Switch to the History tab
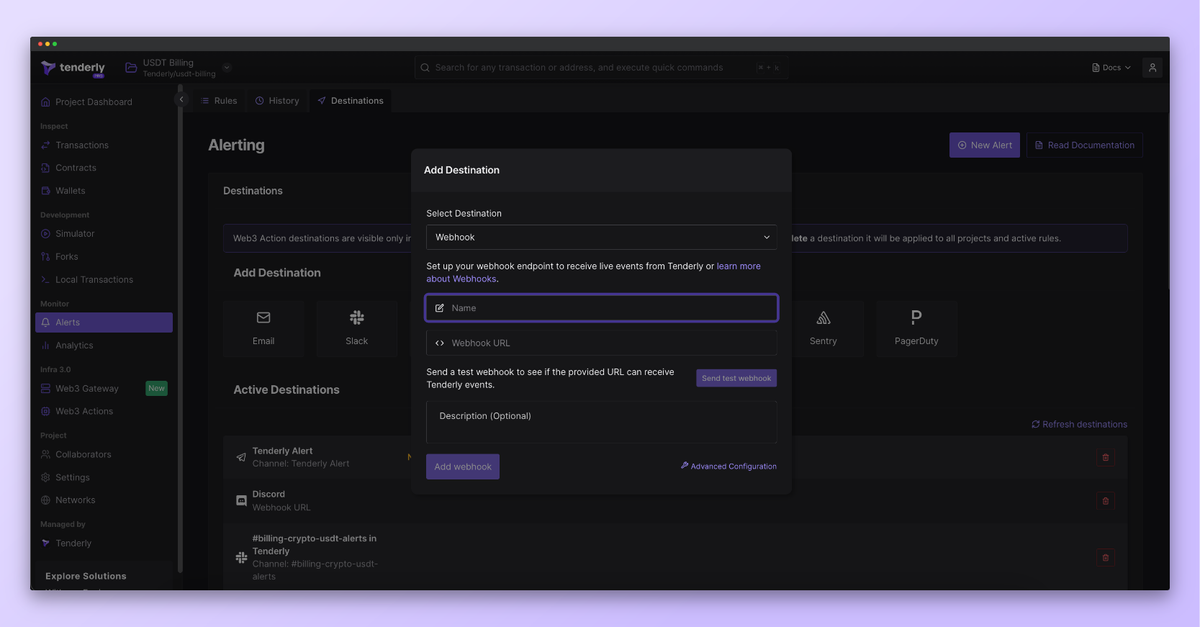Viewport: 1200px width, 627px height. tap(277, 100)
